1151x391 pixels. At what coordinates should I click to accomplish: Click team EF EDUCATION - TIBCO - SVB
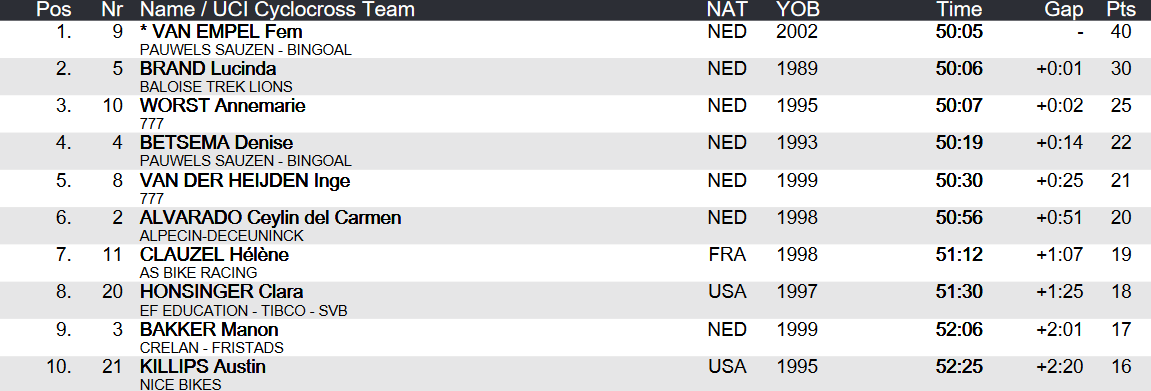[x=243, y=310]
